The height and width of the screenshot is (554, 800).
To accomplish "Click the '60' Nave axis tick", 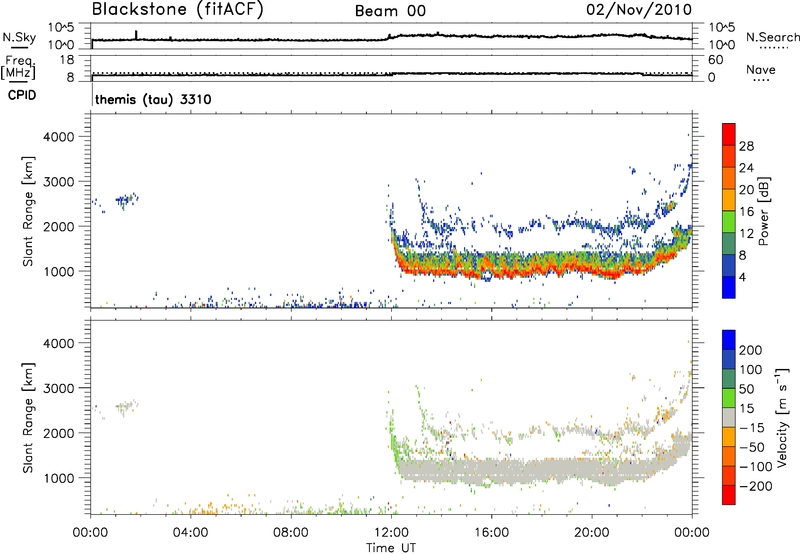I will pos(715,60).
